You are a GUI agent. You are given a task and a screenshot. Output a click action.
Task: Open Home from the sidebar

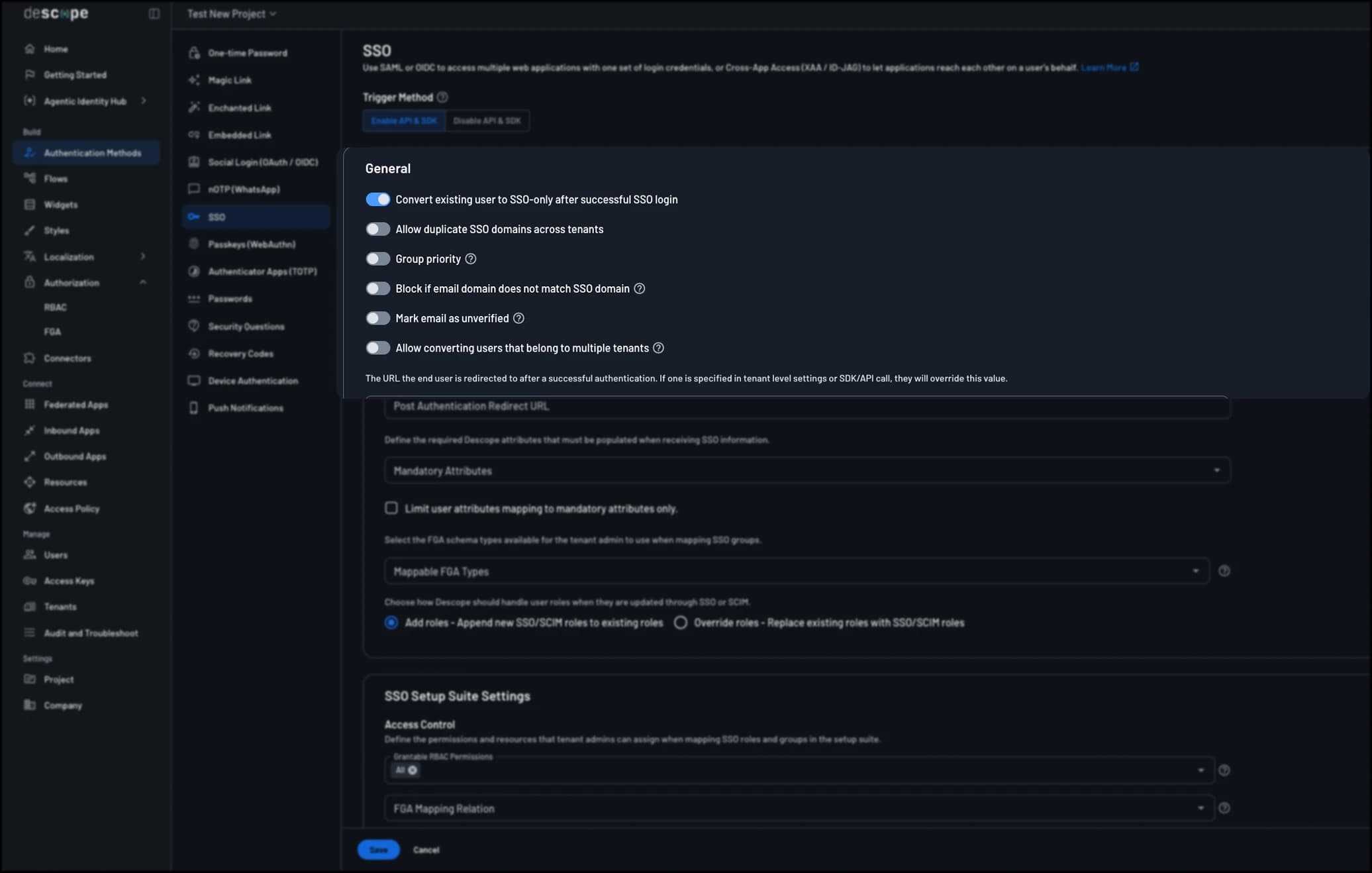pos(56,49)
